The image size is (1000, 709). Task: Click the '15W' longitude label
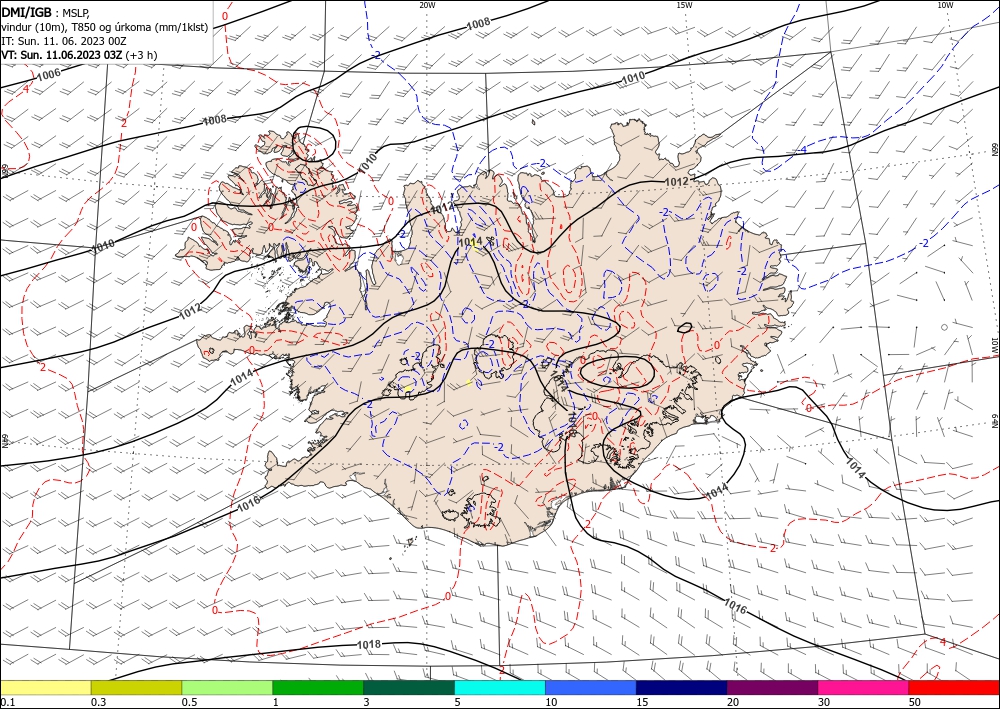click(x=684, y=5)
